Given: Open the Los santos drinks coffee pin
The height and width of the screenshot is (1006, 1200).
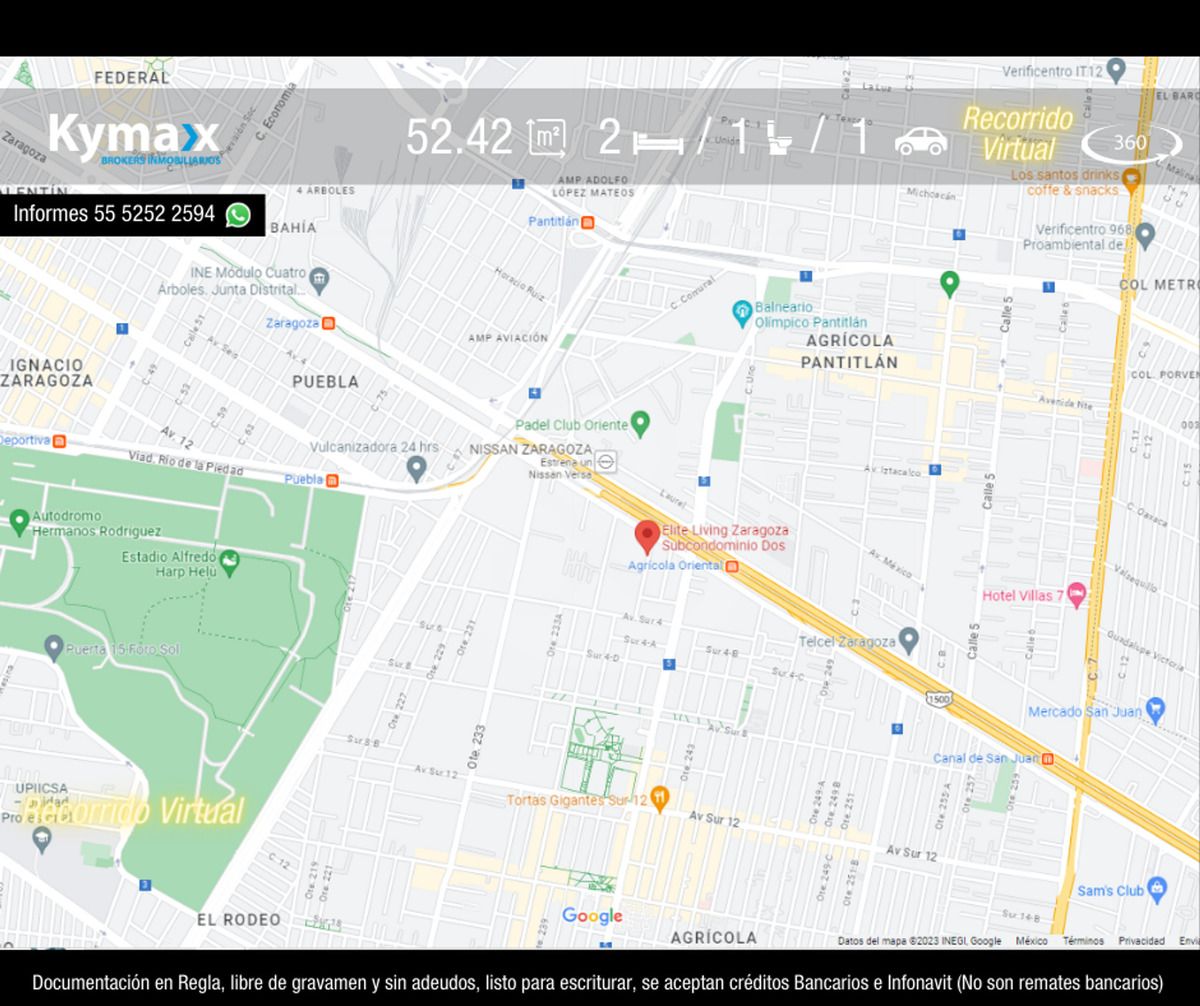Looking at the screenshot, I should [1131, 182].
